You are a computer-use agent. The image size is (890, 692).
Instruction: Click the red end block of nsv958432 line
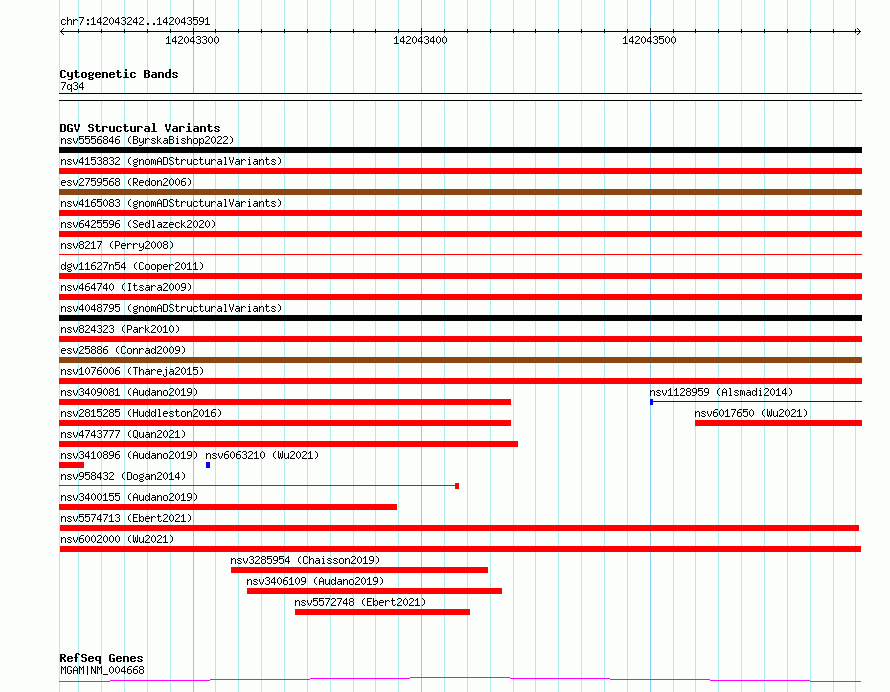[x=457, y=487]
